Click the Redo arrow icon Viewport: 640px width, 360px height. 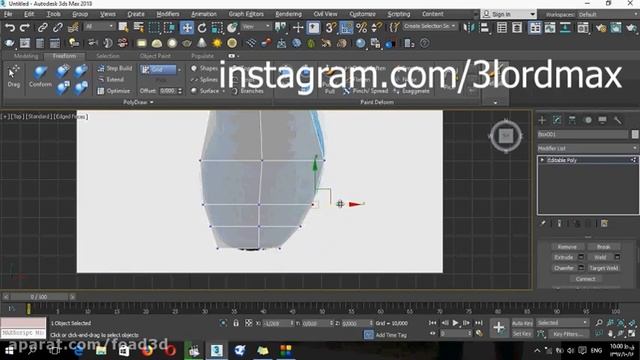tap(25, 28)
